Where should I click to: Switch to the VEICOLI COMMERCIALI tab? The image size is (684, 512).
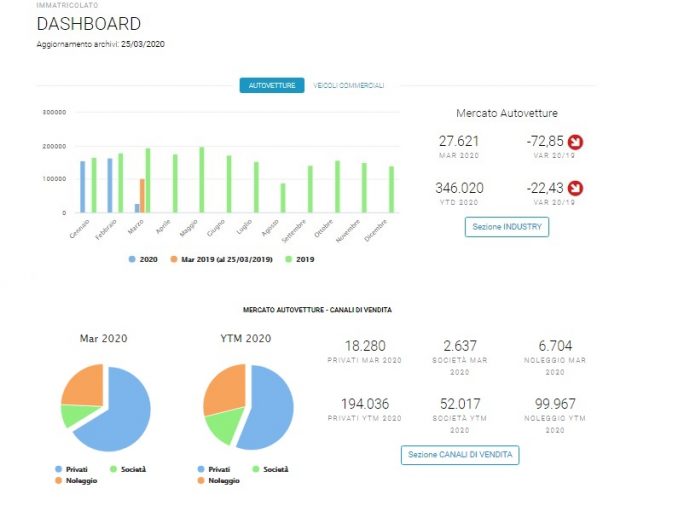tap(349, 85)
